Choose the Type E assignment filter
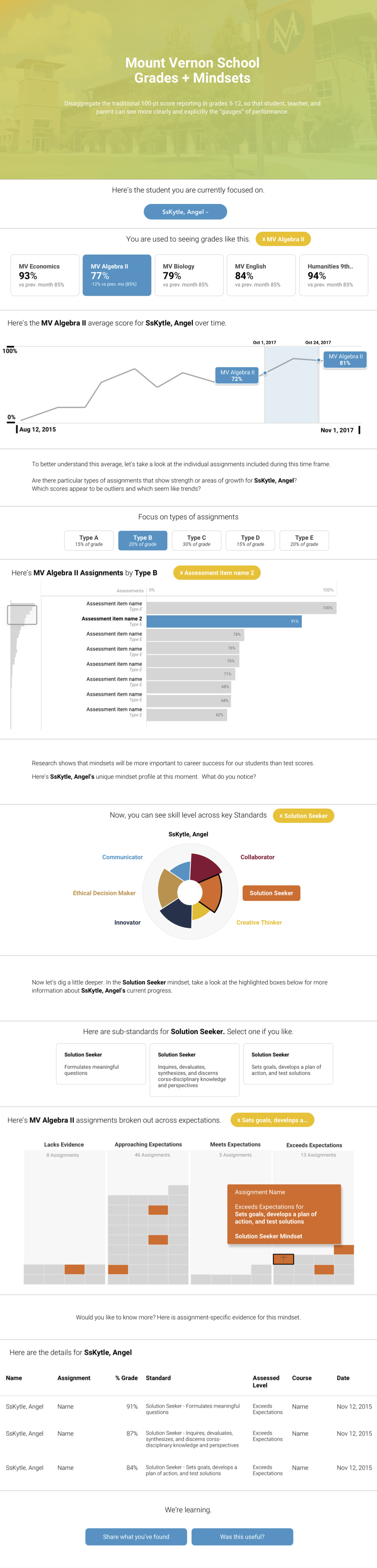 coord(304,541)
